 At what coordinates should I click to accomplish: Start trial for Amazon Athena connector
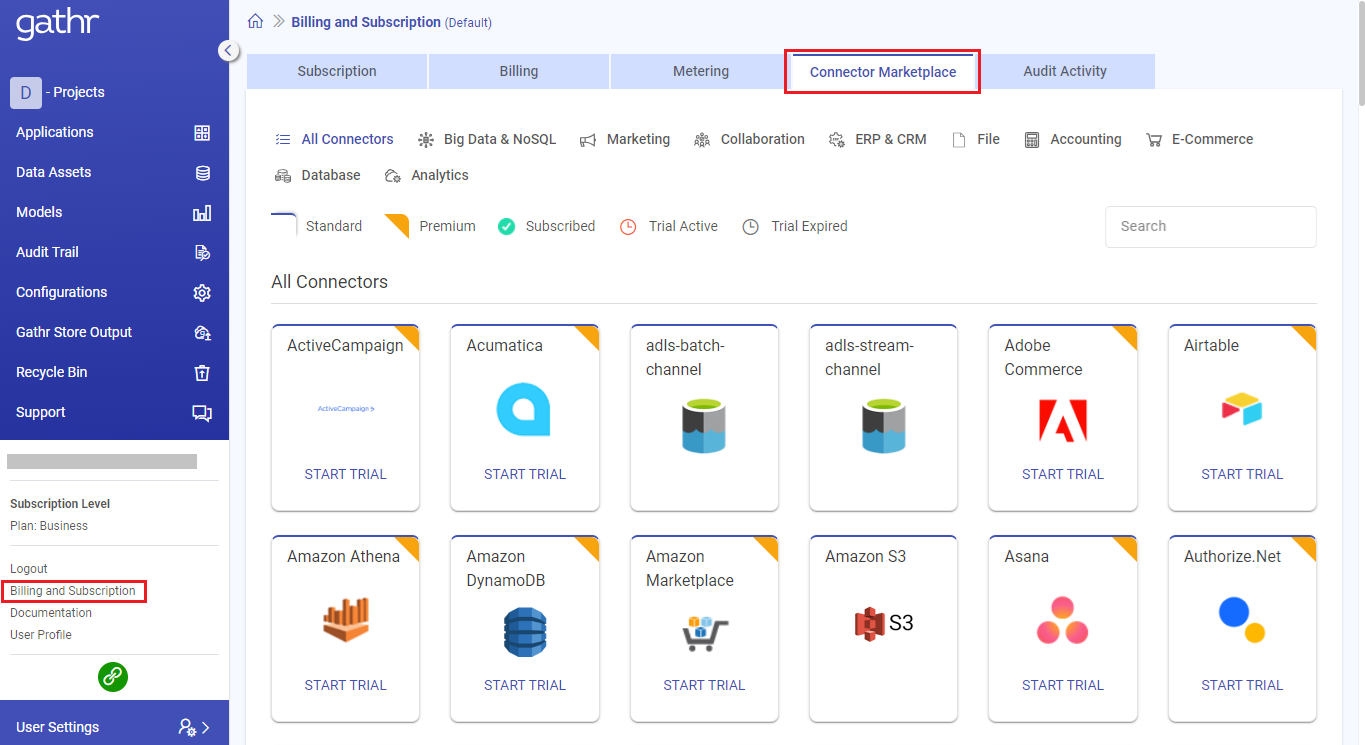point(345,685)
